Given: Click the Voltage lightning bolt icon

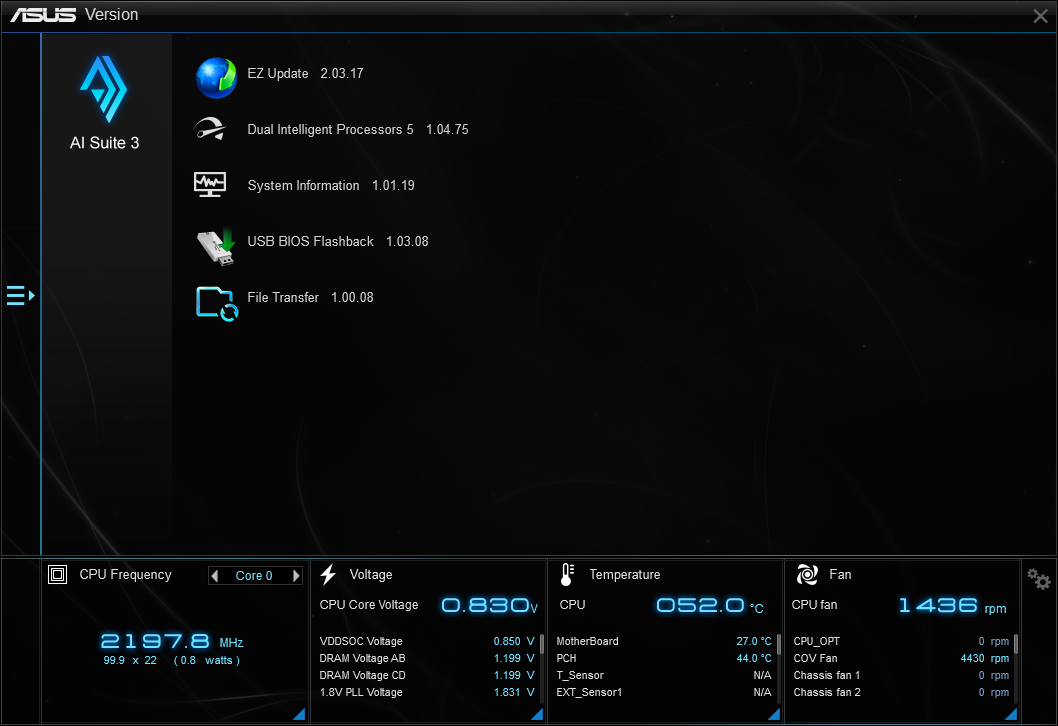Looking at the screenshot, I should pos(329,574).
